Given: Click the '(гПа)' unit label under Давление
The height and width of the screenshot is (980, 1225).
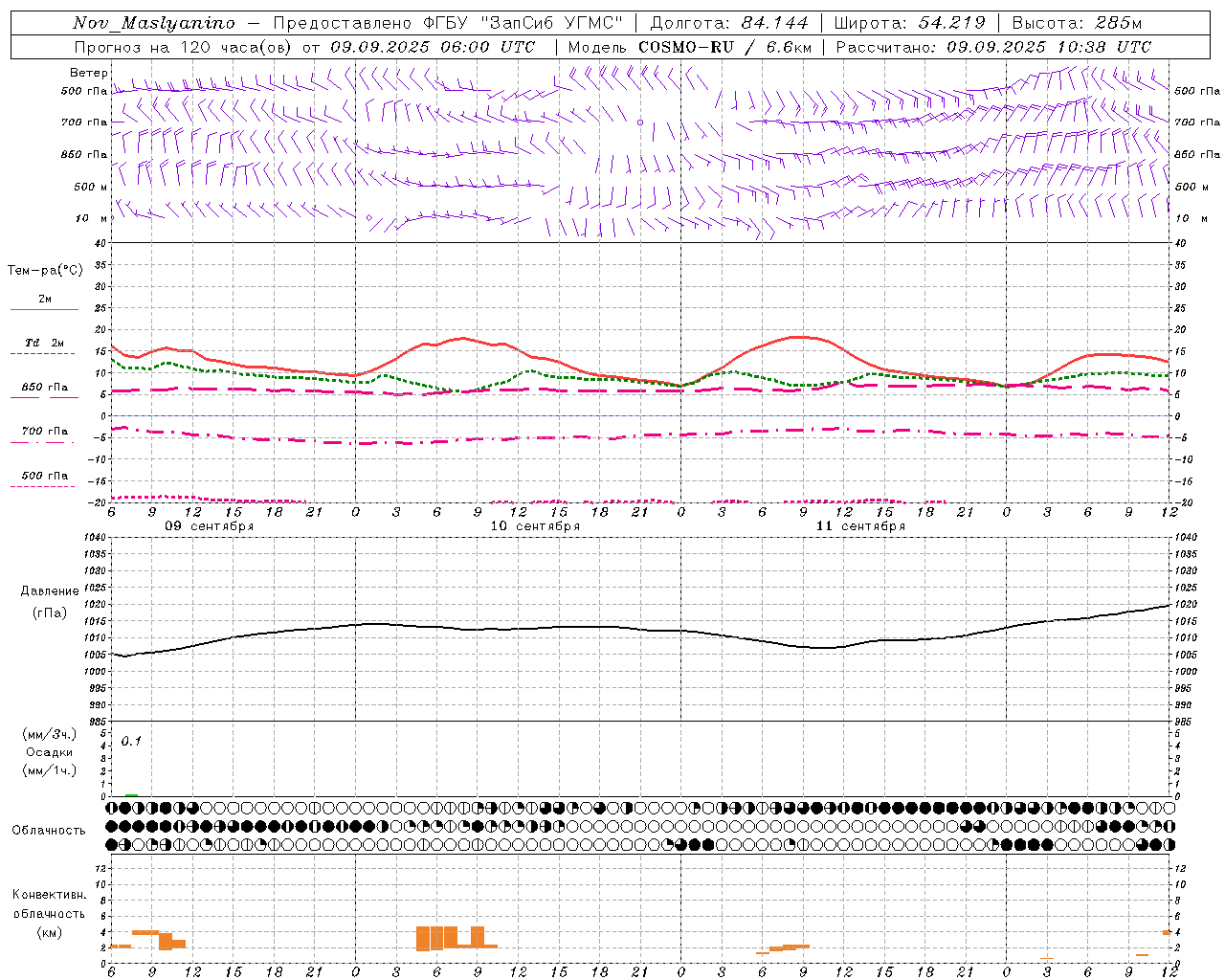Looking at the screenshot, I should (x=50, y=612).
